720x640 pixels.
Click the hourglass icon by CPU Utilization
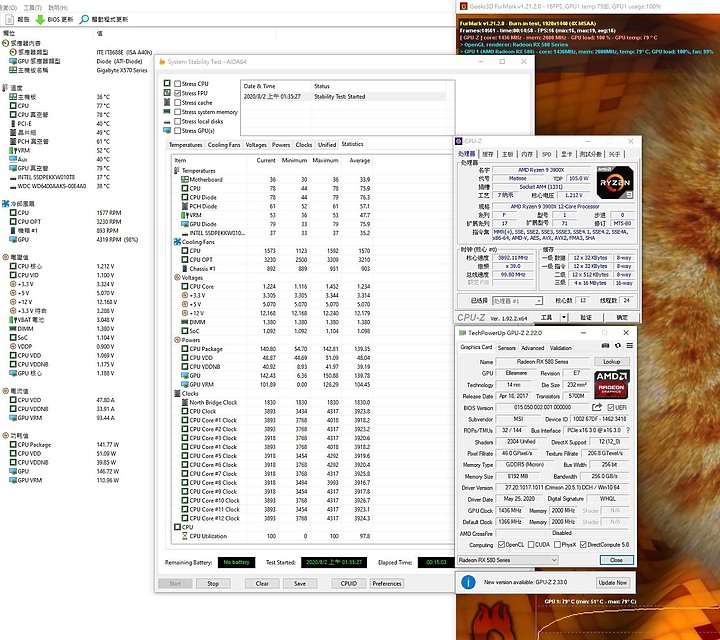pyautogui.click(x=185, y=536)
